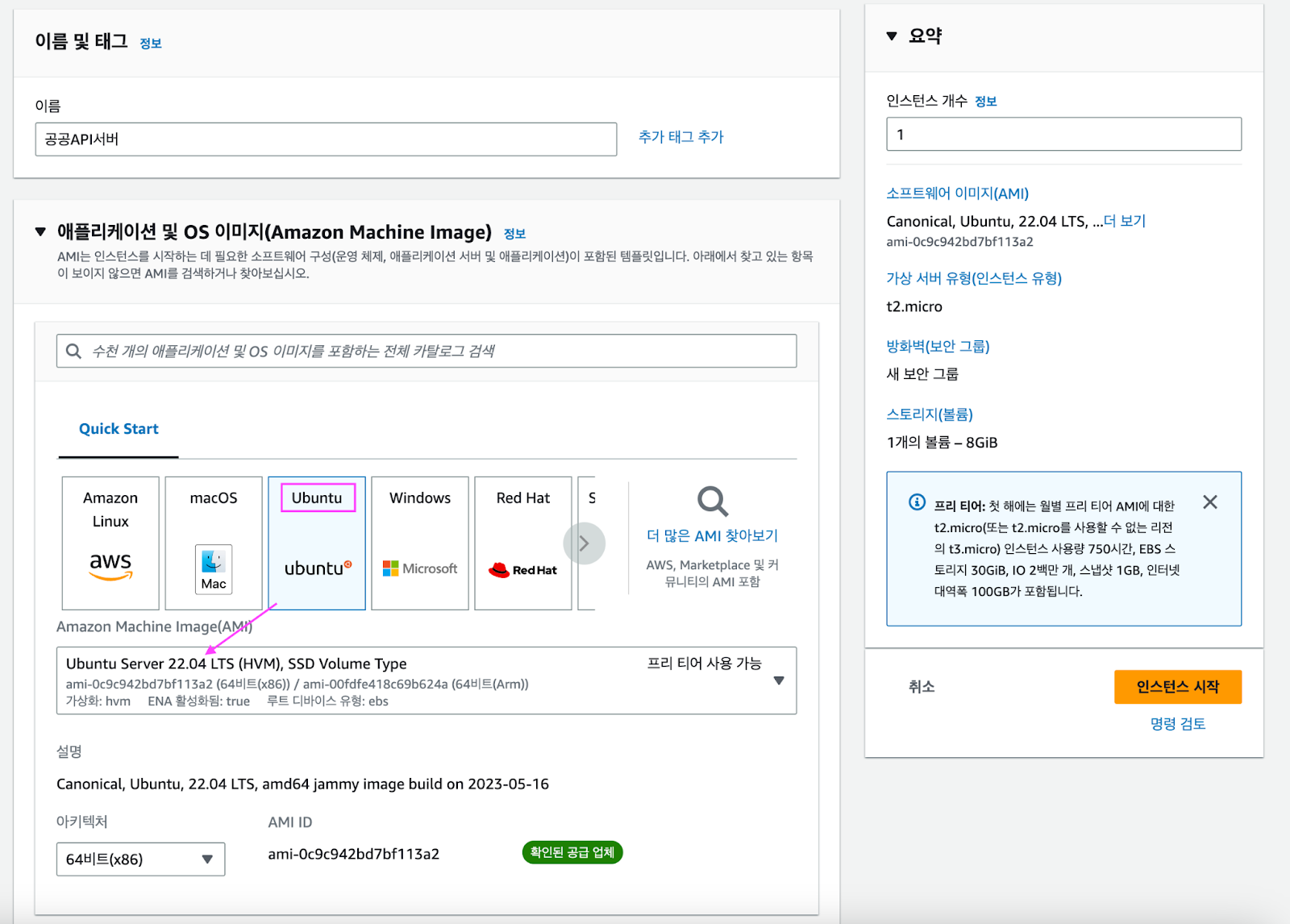This screenshot has height=924, width=1290.
Task: Click the search icon in catalog search box
Action: coord(73,351)
